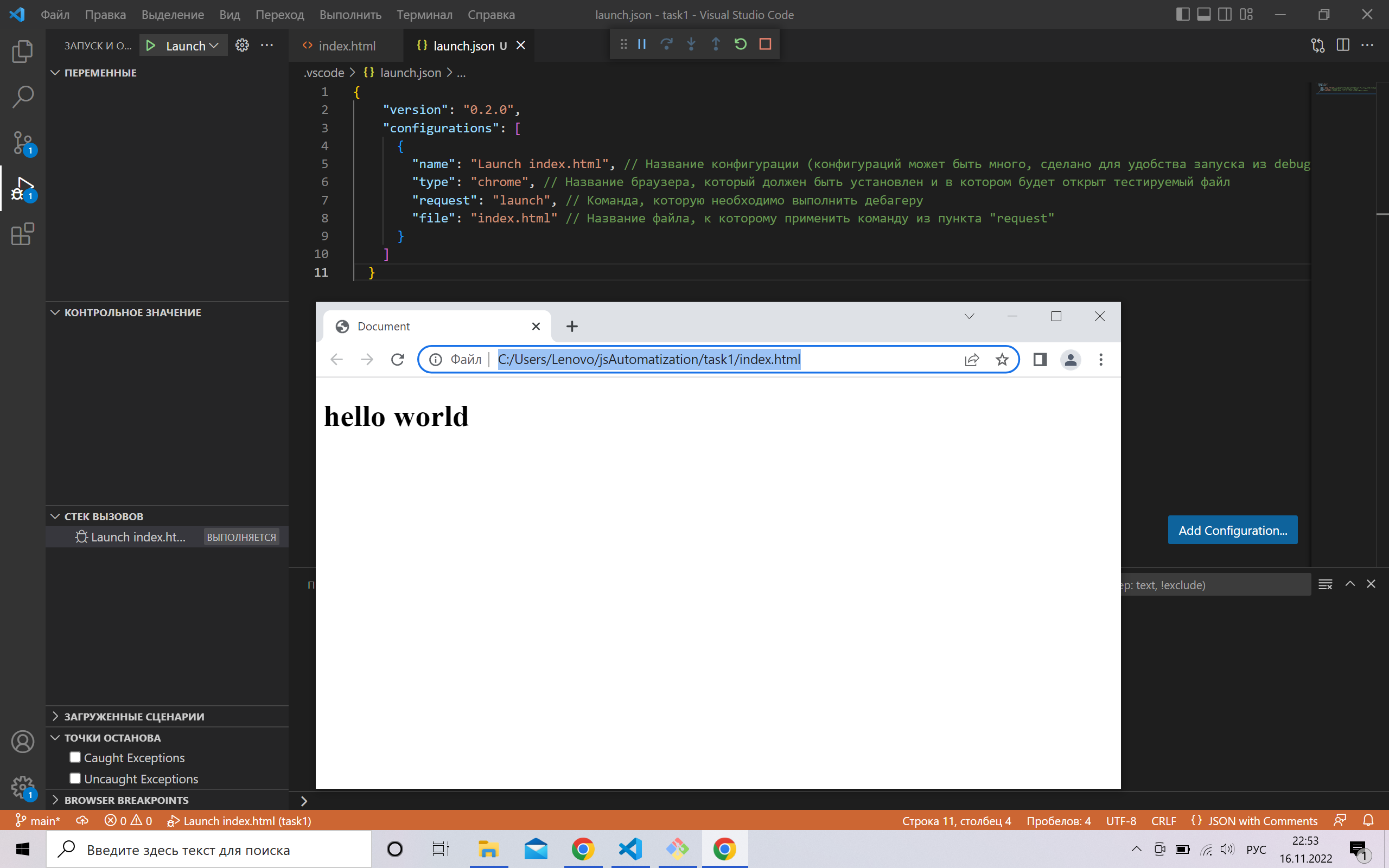The width and height of the screenshot is (1389, 868).
Task: Bookmark this page with the star icon
Action: (x=1002, y=359)
